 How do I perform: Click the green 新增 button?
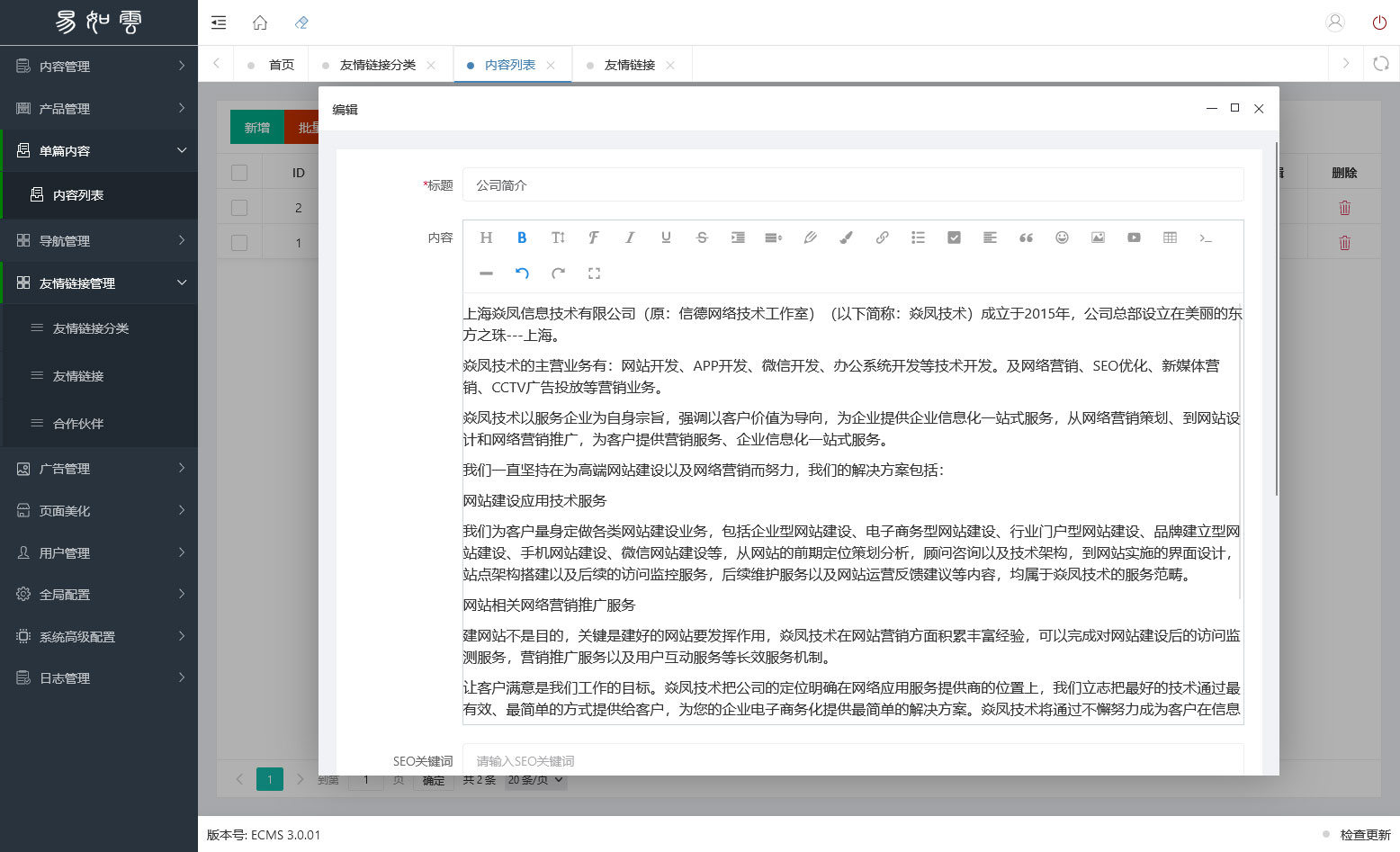tap(257, 128)
